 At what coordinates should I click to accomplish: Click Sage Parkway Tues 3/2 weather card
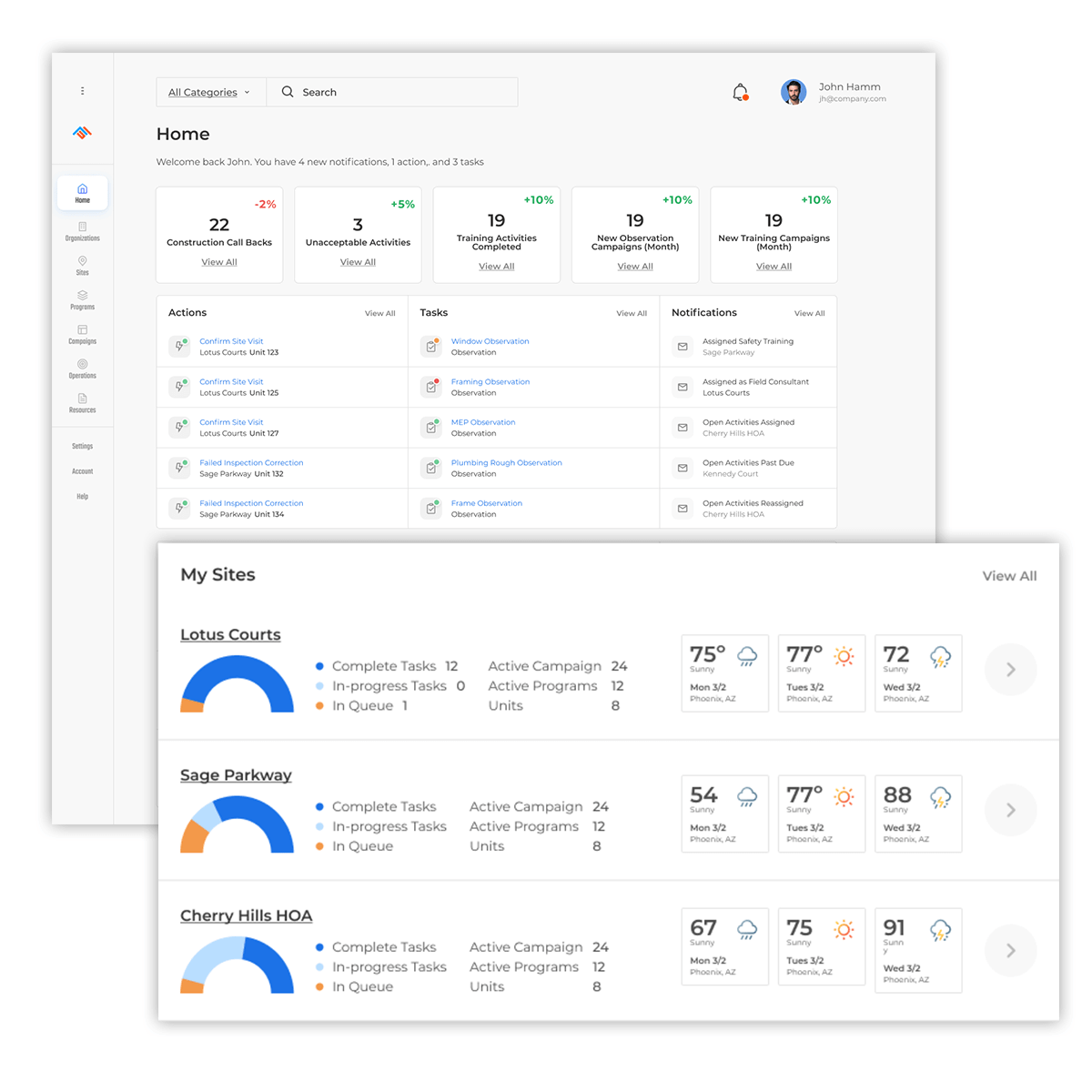(822, 814)
